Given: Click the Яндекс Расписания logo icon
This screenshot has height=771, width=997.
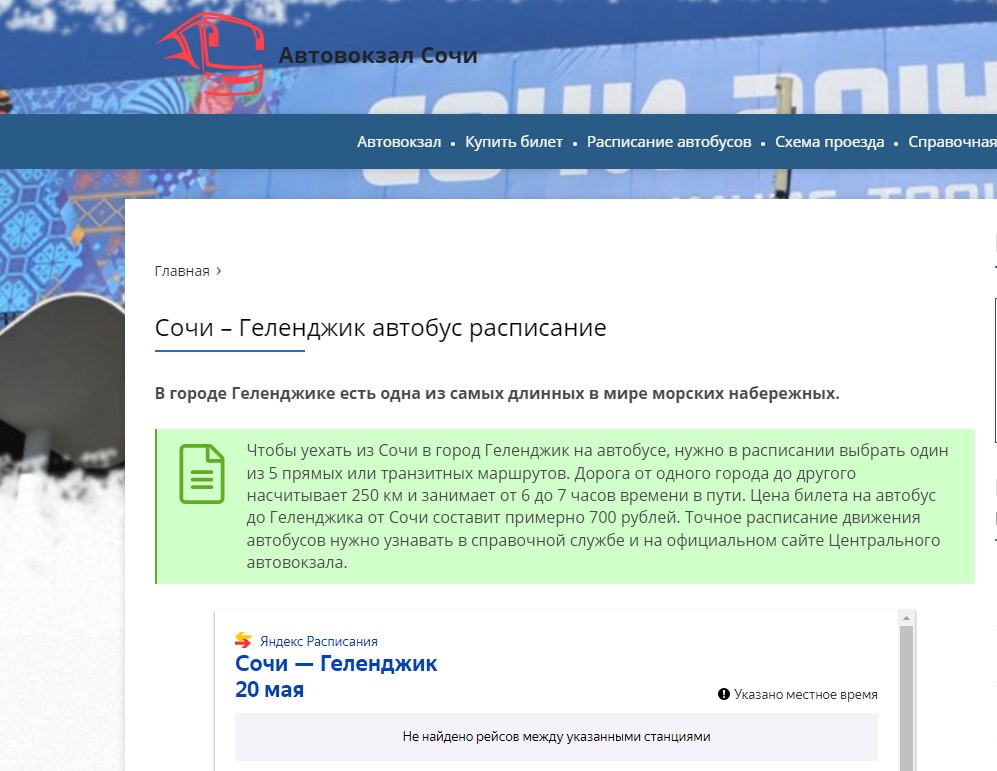Looking at the screenshot, I should pos(243,639).
